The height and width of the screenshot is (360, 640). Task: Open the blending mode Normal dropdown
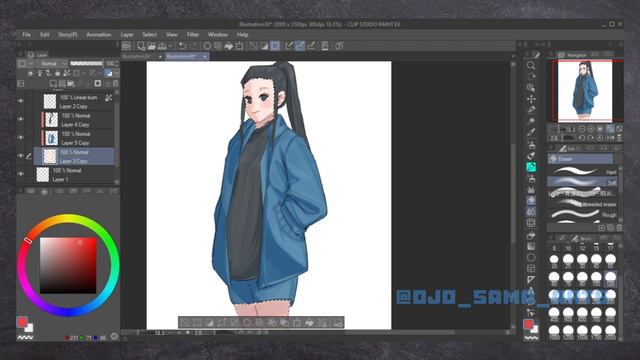51,63
